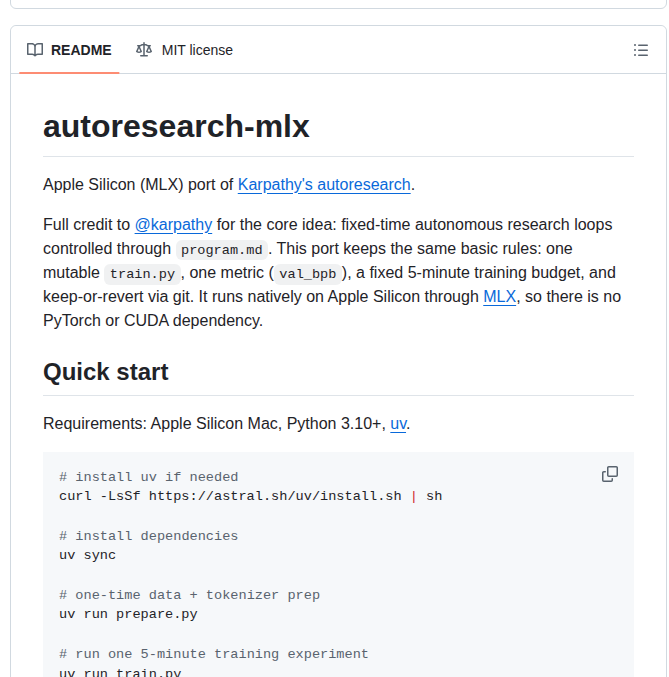Image resolution: width=669 pixels, height=677 pixels.
Task: Open the Karpathy's autoresearch link
Action: point(324,185)
